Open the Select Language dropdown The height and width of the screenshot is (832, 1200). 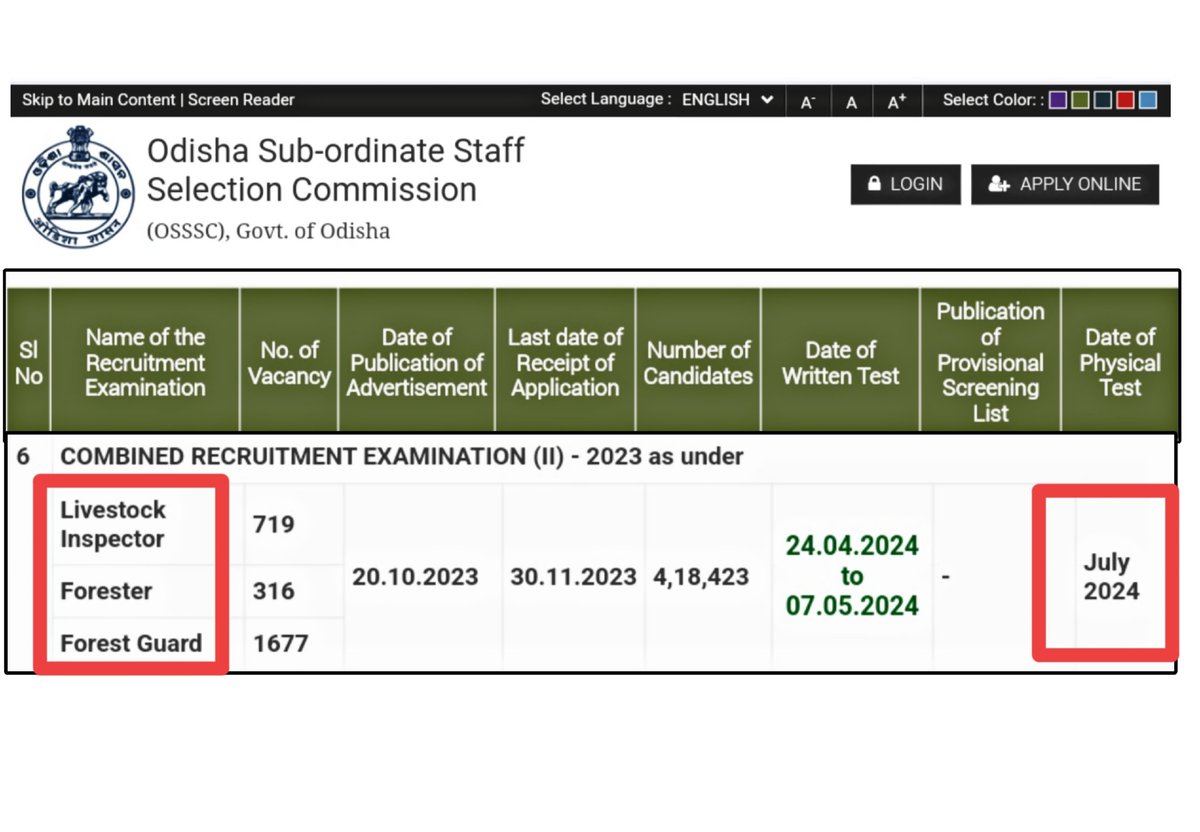point(727,99)
